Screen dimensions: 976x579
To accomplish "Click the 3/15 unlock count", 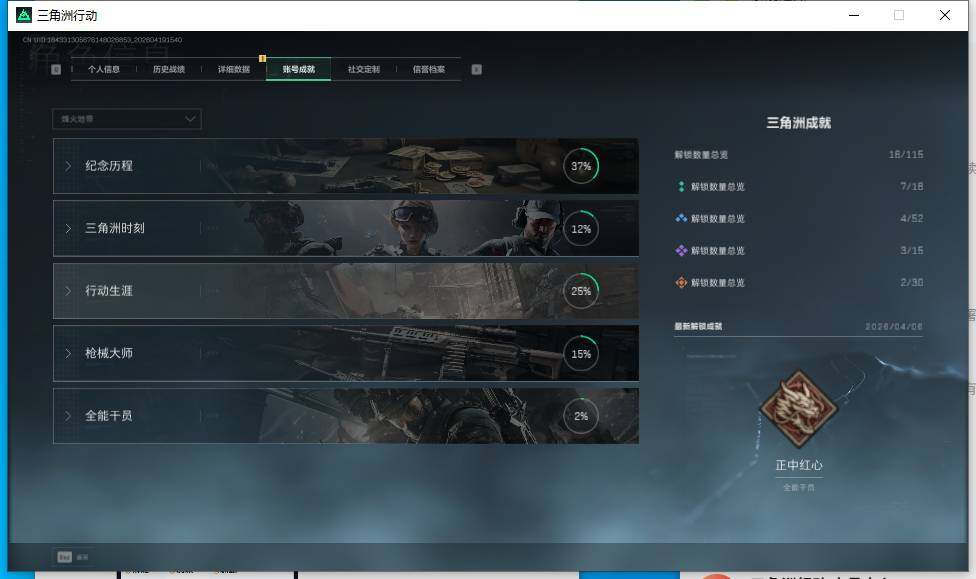I will pyautogui.click(x=911, y=250).
